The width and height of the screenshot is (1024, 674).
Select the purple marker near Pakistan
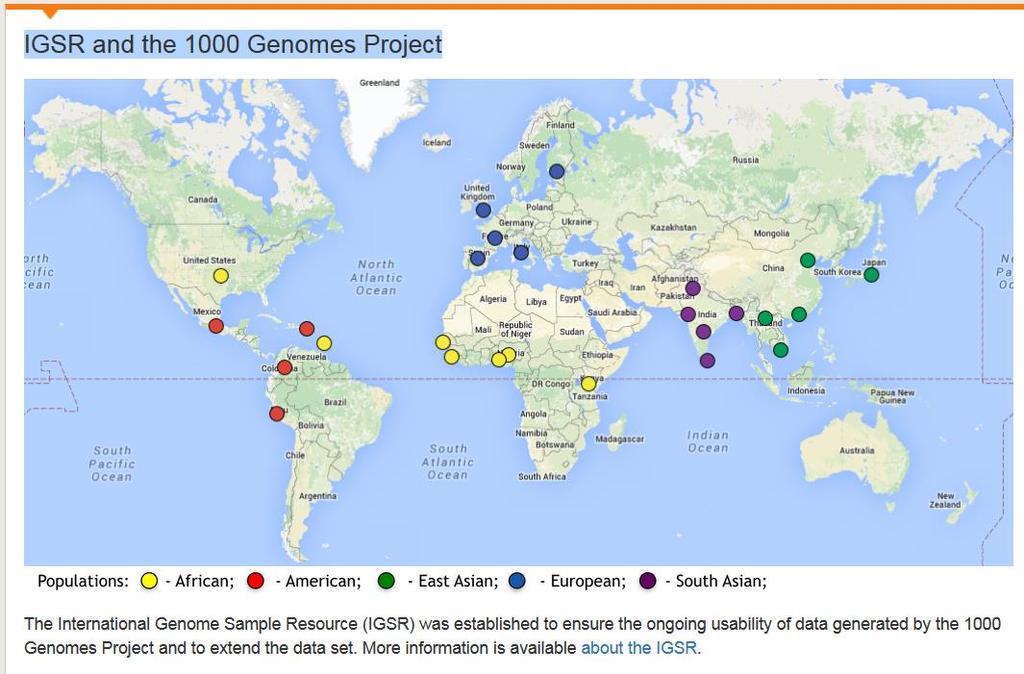[x=693, y=288]
